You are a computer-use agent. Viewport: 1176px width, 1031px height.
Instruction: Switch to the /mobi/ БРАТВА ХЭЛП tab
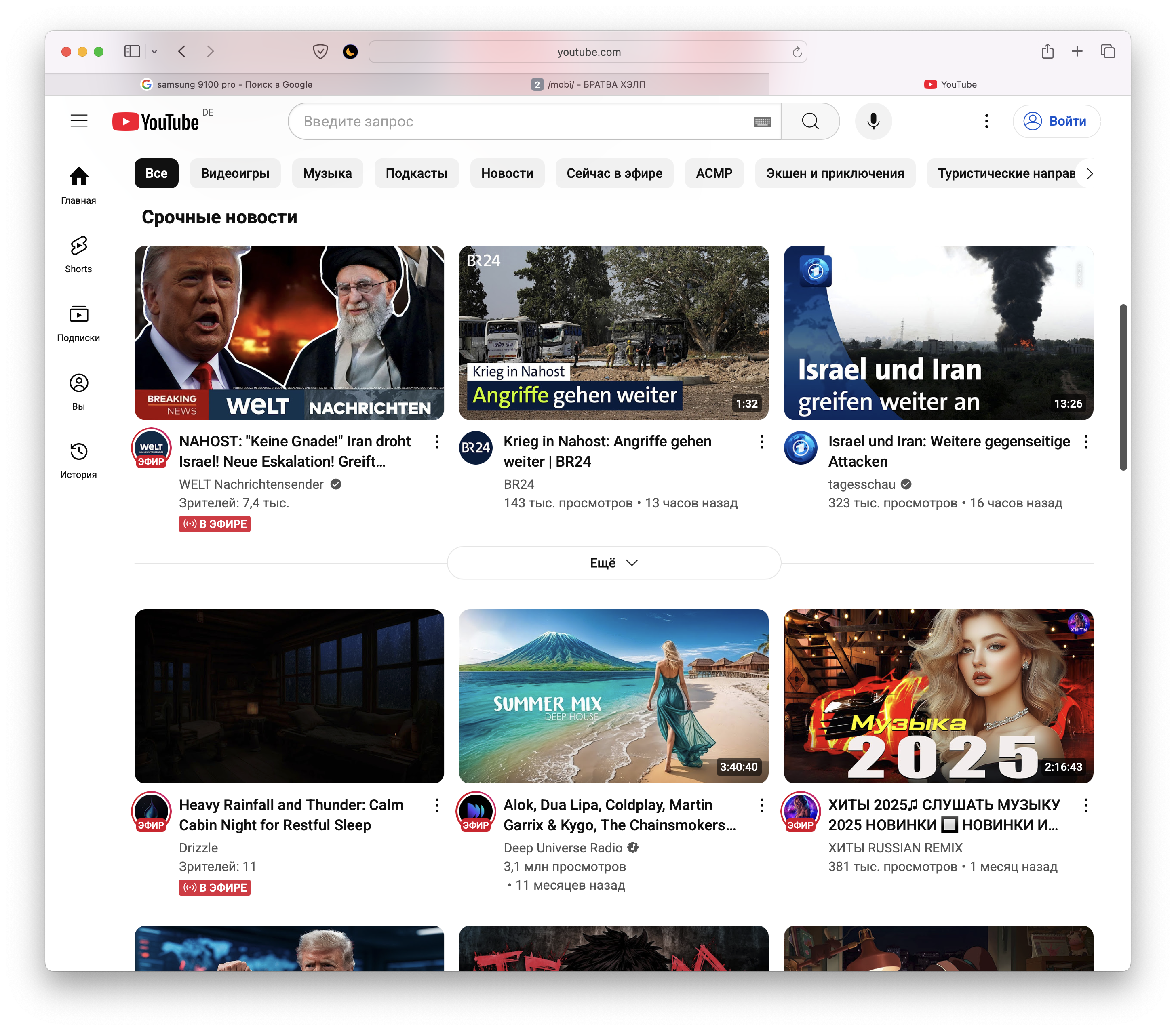point(588,84)
